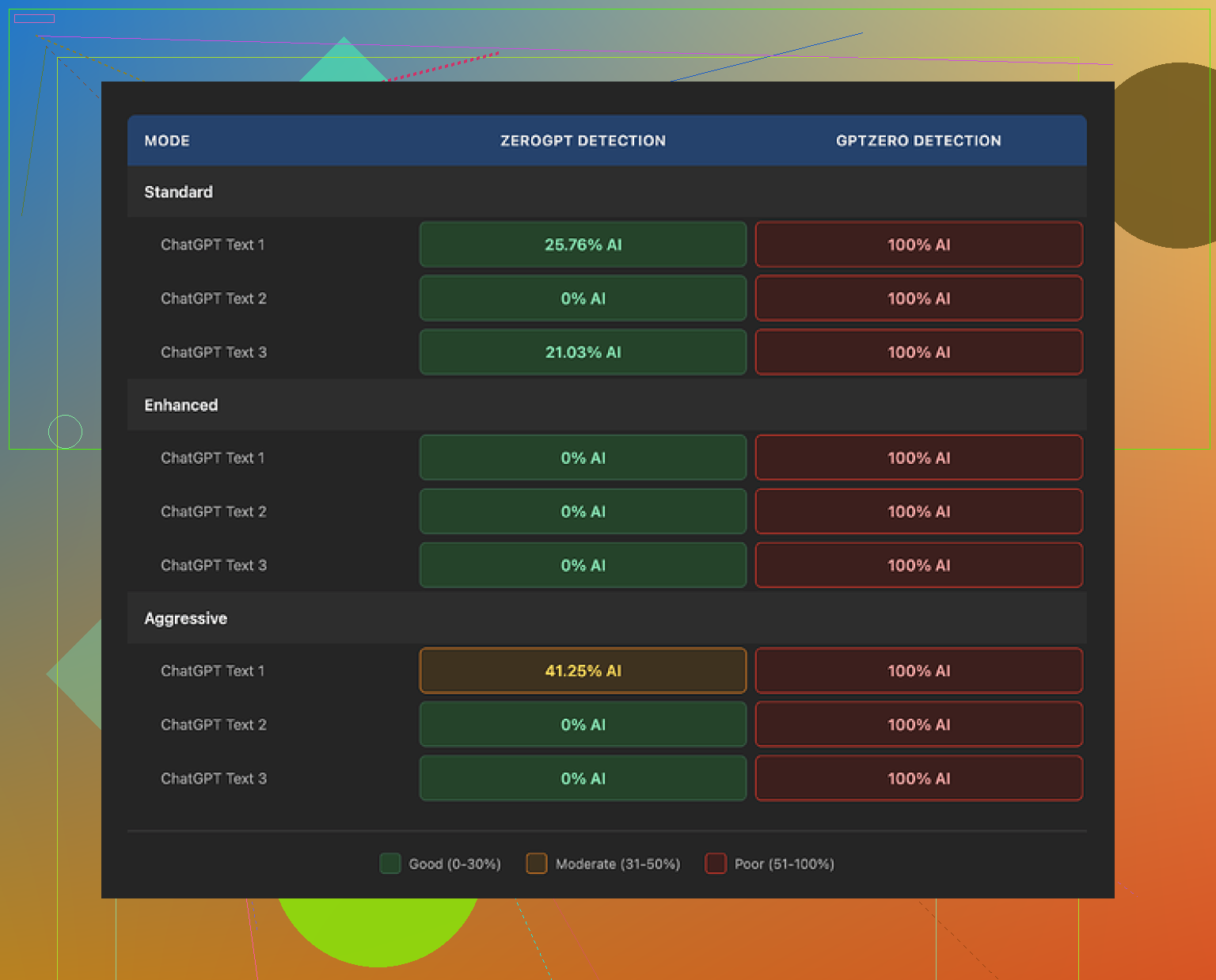Click the Moderate (31-50%) legend label
Screen dimensions: 1216x980
click(617, 864)
